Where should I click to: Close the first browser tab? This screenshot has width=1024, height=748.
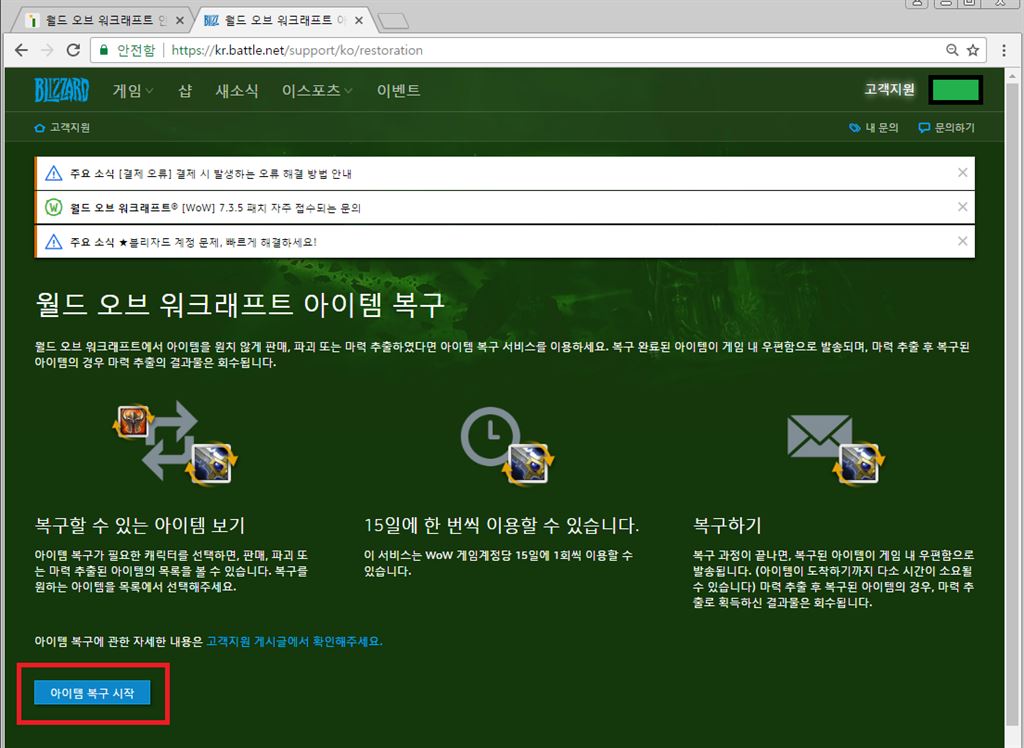(x=180, y=20)
